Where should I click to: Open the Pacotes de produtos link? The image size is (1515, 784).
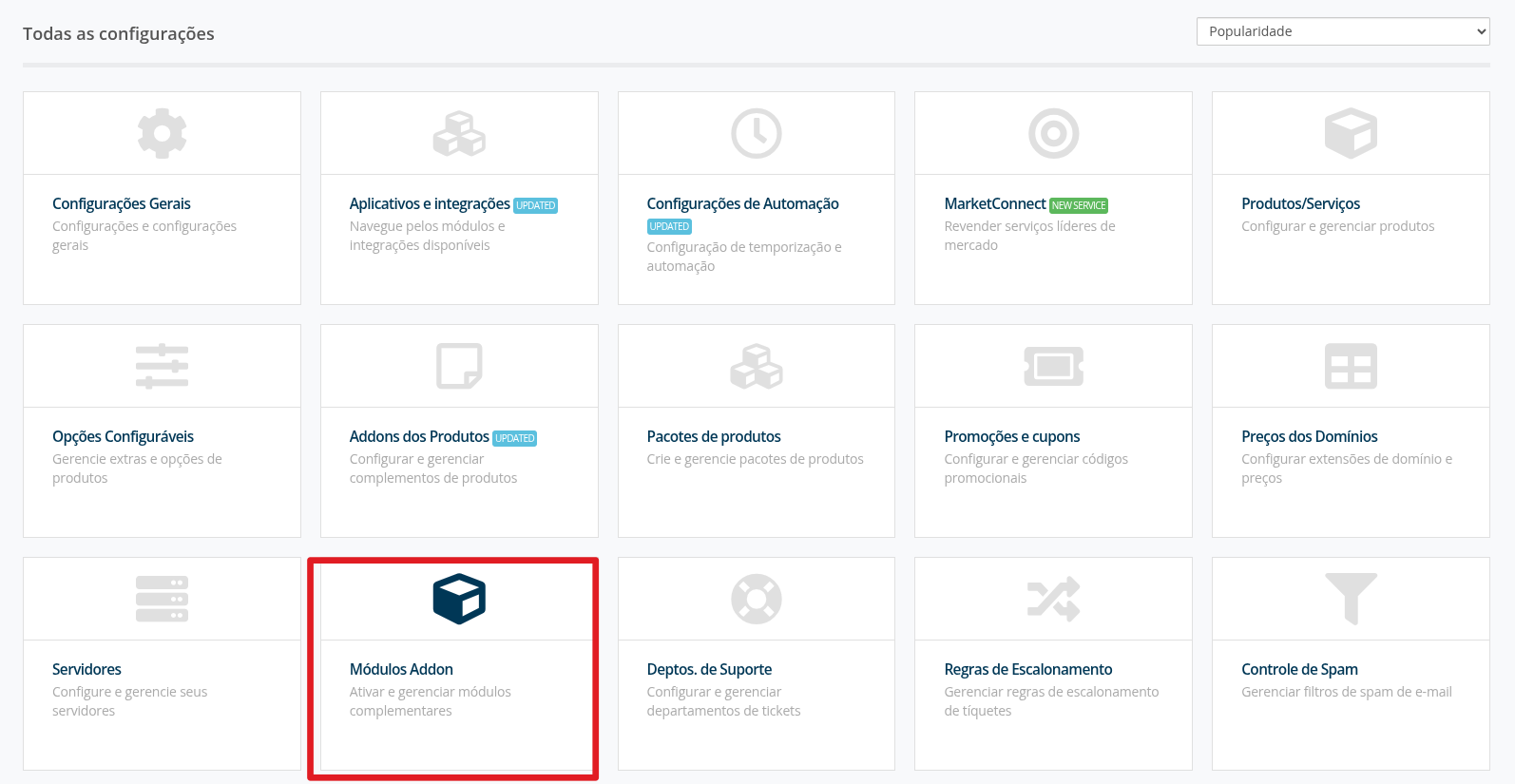point(714,436)
